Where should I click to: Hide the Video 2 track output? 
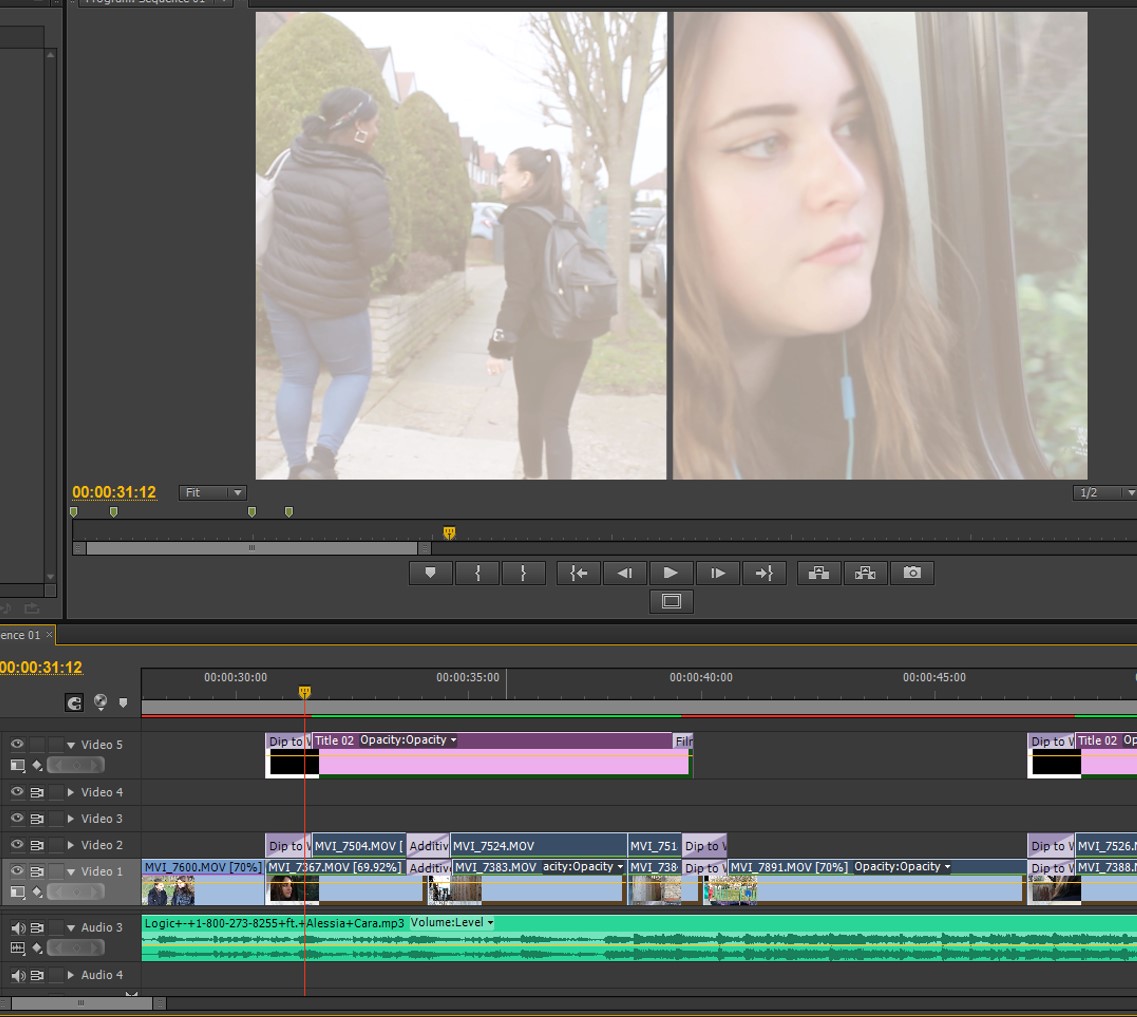[17, 844]
